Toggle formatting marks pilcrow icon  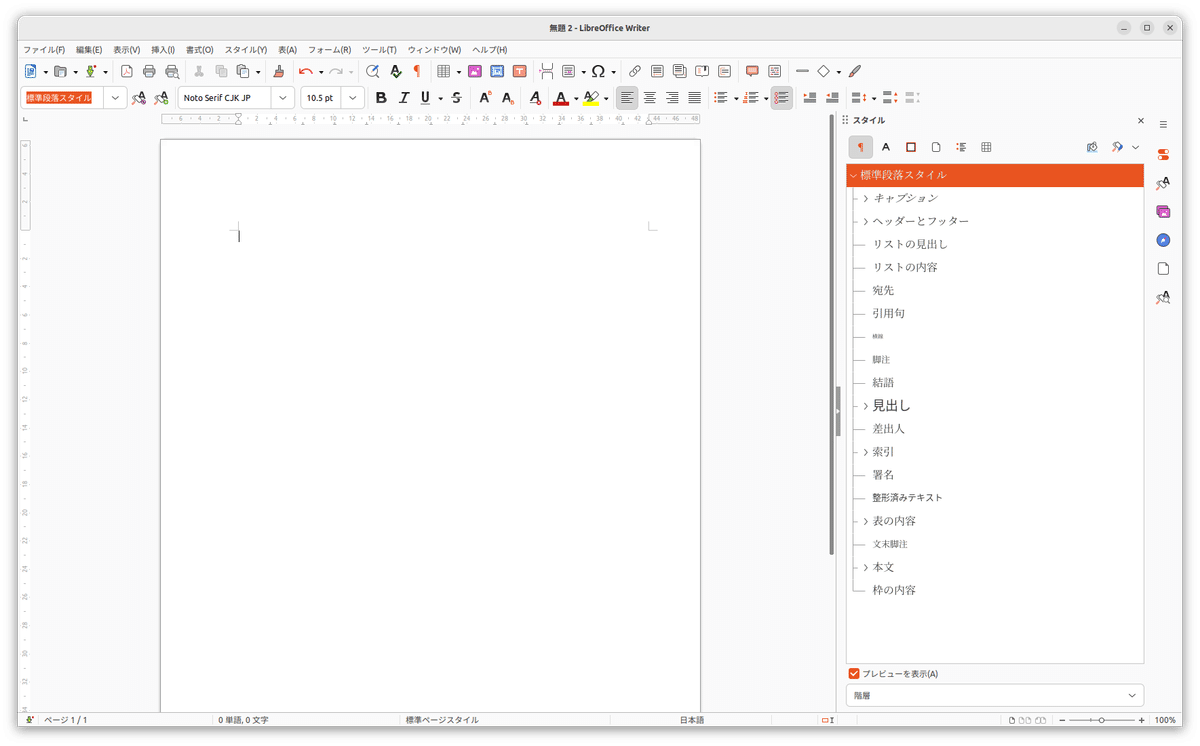(417, 71)
